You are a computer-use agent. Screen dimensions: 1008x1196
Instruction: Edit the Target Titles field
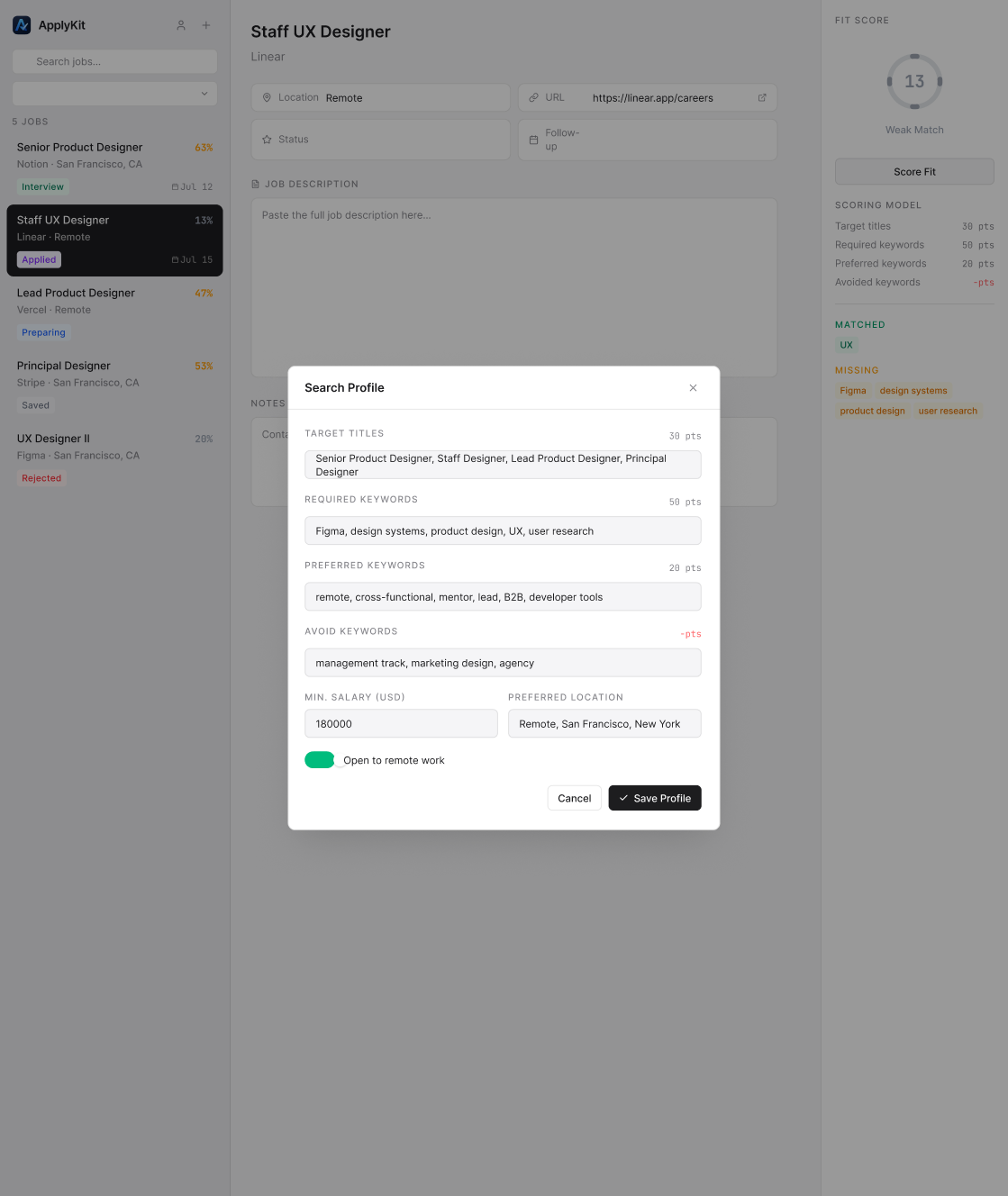[503, 465]
